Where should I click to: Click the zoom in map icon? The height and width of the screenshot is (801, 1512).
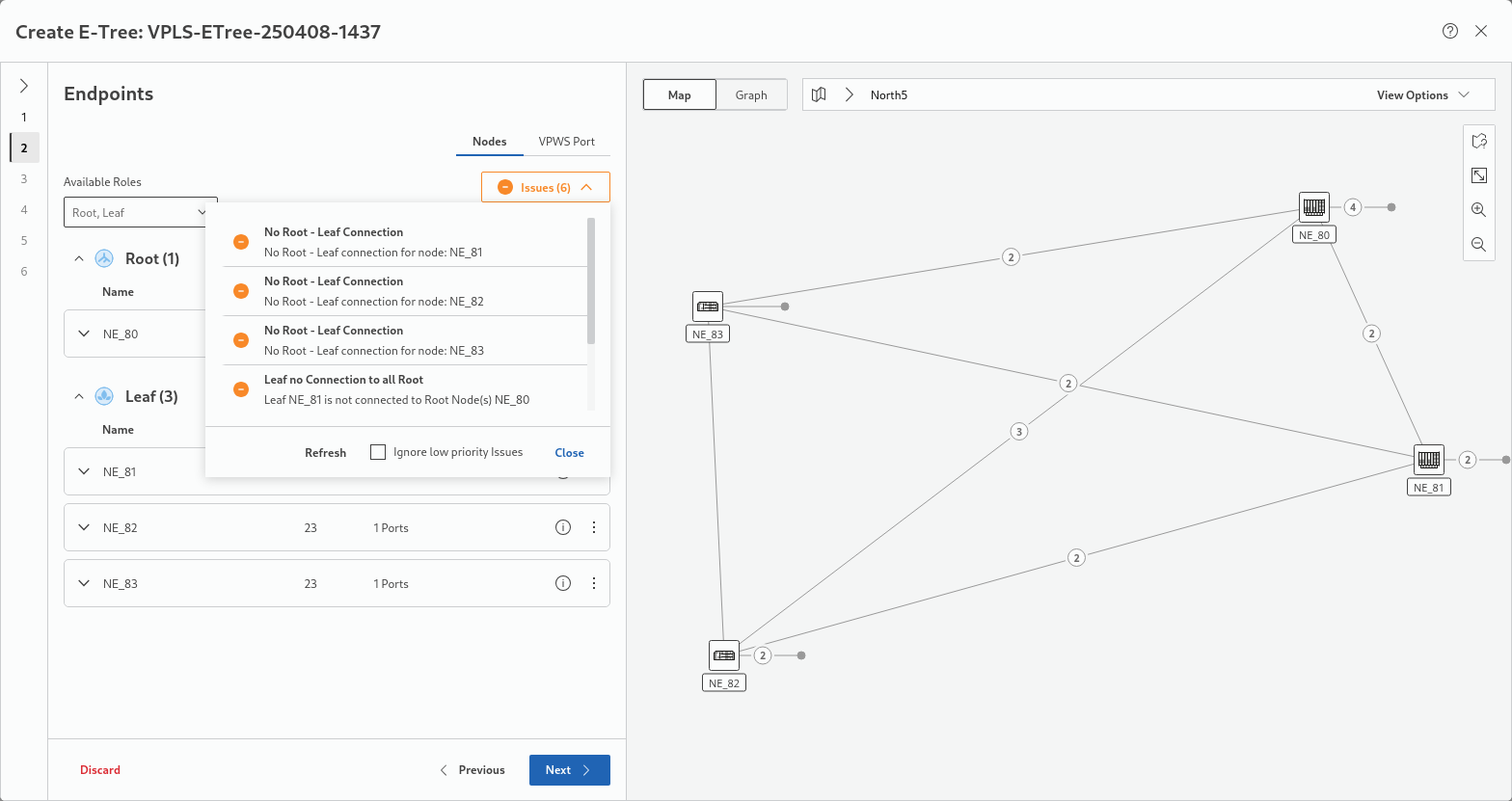[x=1478, y=209]
